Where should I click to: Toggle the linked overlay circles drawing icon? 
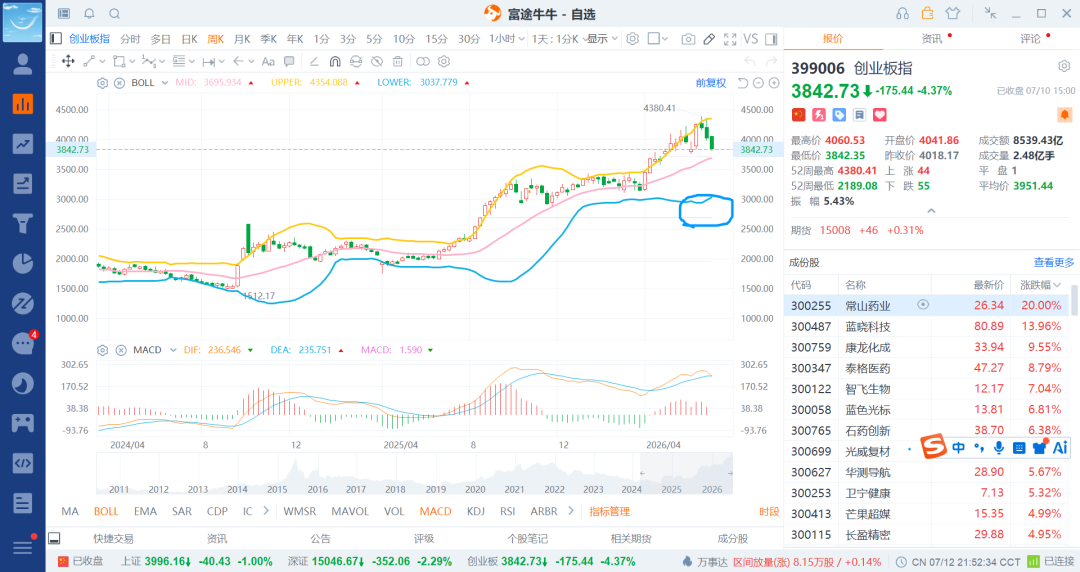[x=423, y=61]
